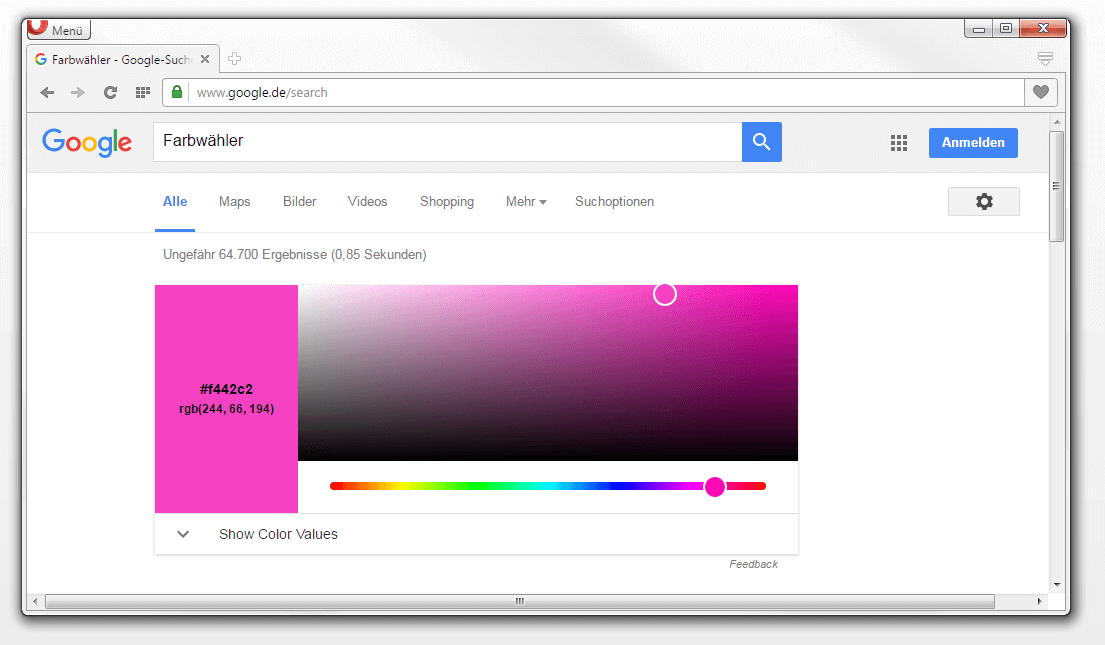This screenshot has height=645, width=1105.
Task: Expand Show Color Values
Action: click(x=476, y=534)
